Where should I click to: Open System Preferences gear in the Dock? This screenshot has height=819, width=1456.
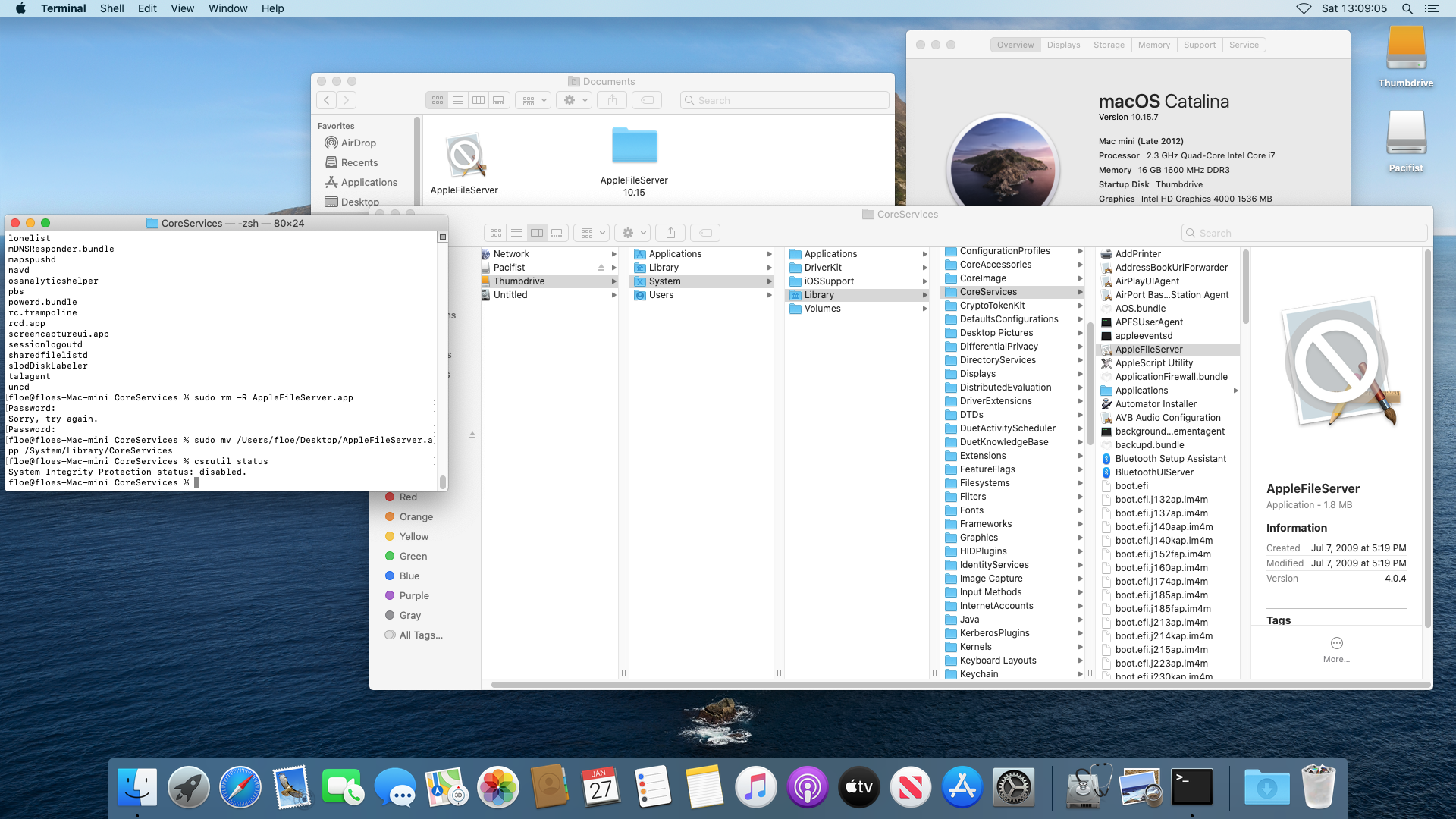(1014, 786)
